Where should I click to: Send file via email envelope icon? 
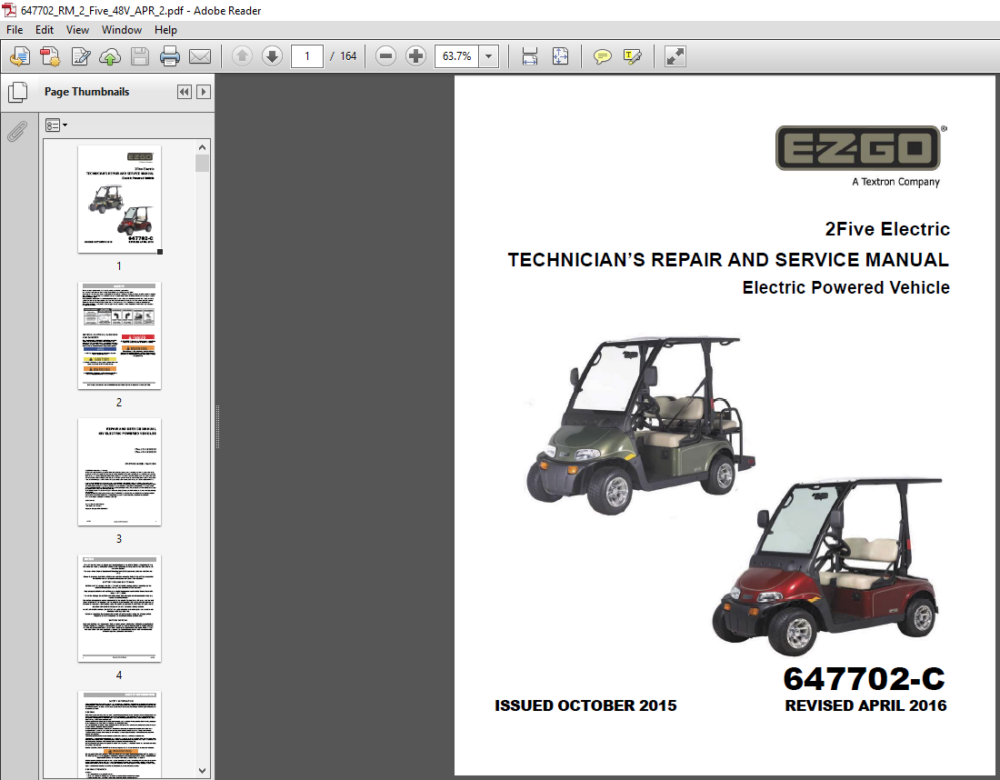pyautogui.click(x=200, y=57)
